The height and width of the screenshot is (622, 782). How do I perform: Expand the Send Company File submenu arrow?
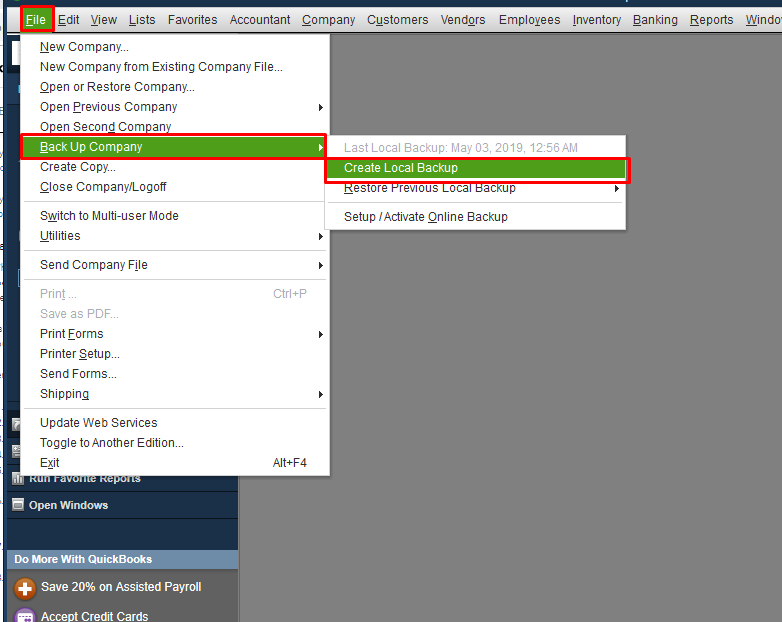click(321, 265)
